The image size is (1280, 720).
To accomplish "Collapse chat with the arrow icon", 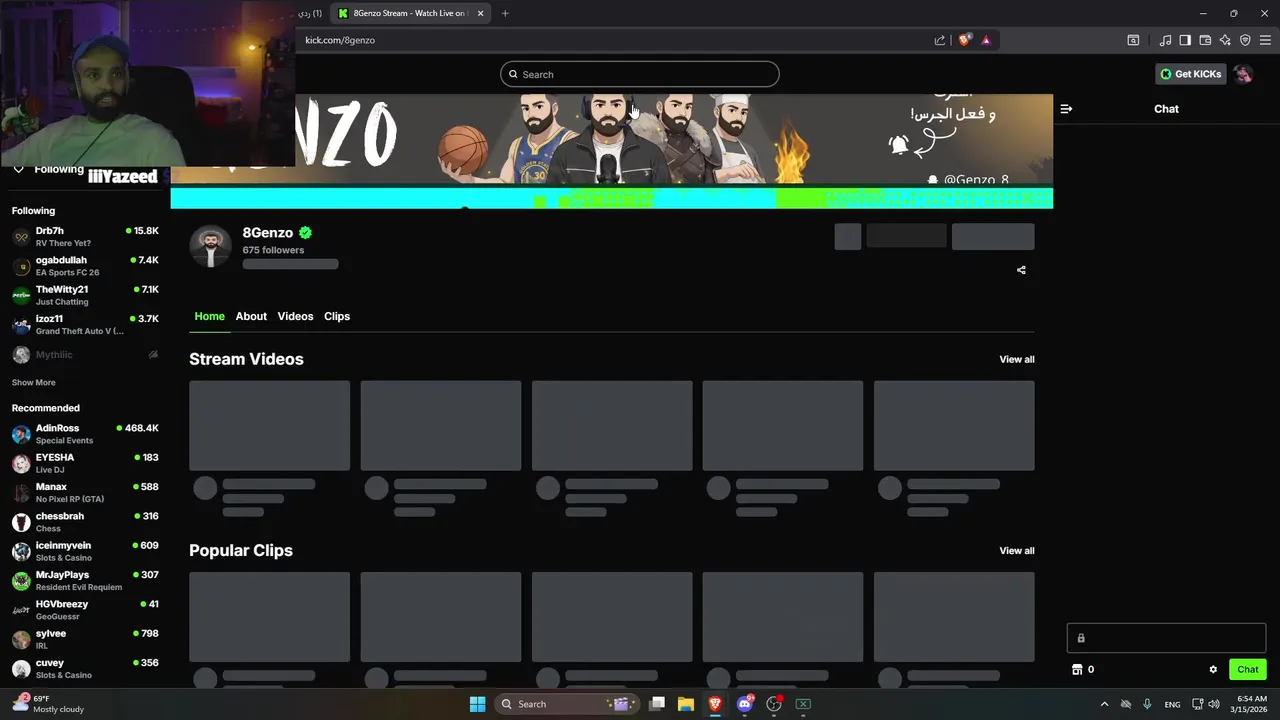I will pos(1066,109).
